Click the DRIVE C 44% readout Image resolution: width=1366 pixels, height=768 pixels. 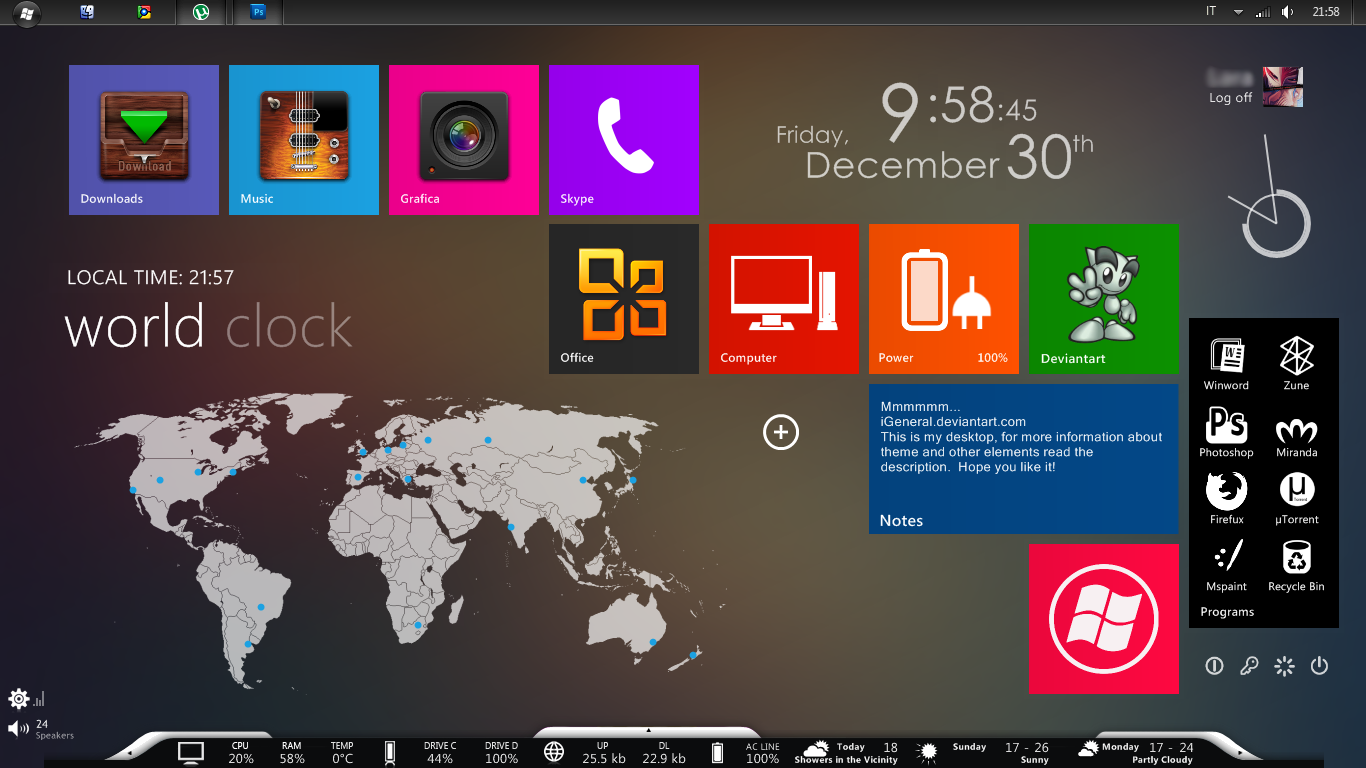pyautogui.click(x=440, y=753)
